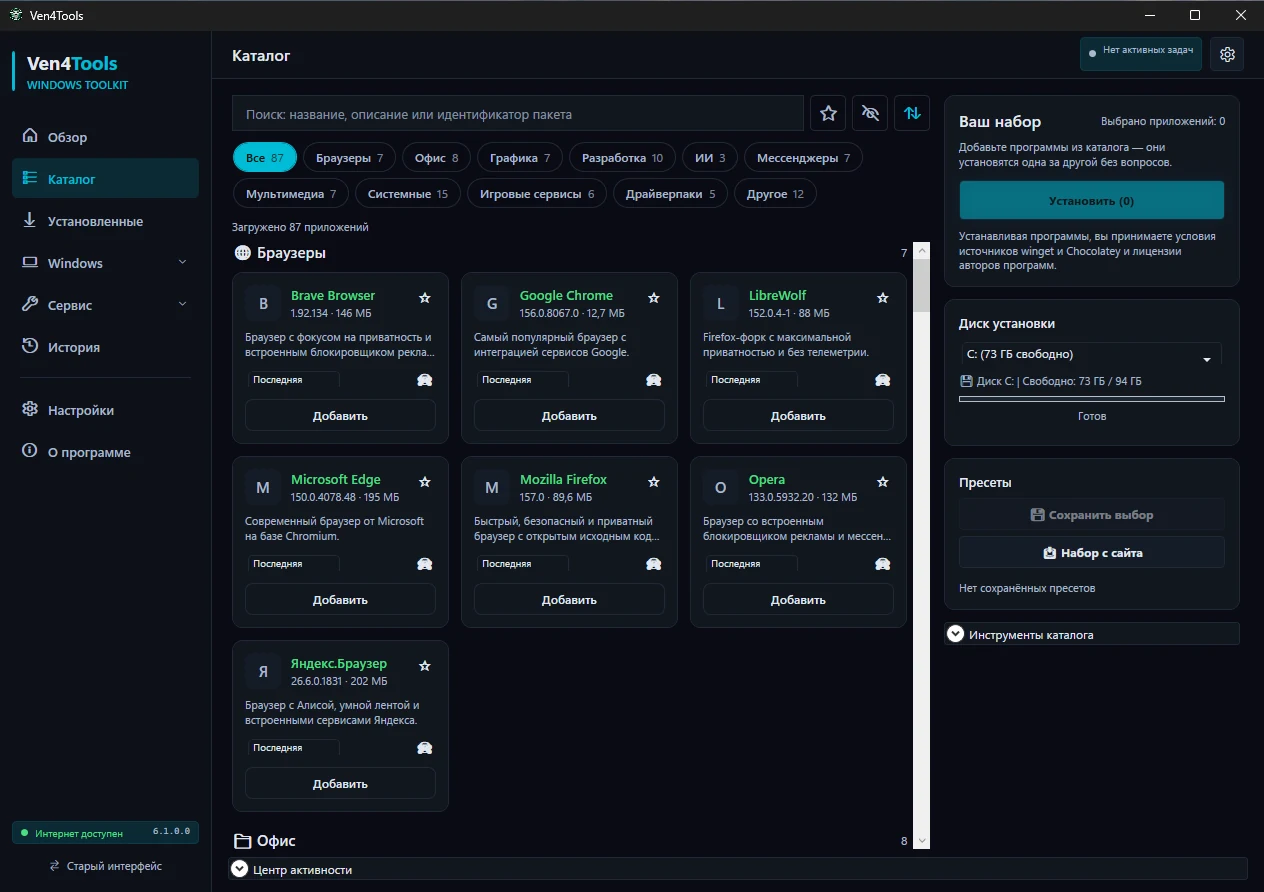The height and width of the screenshot is (892, 1264).
Task: Click the small icon beside Яндекс.Браузер's version selector
Action: pyautogui.click(x=425, y=748)
